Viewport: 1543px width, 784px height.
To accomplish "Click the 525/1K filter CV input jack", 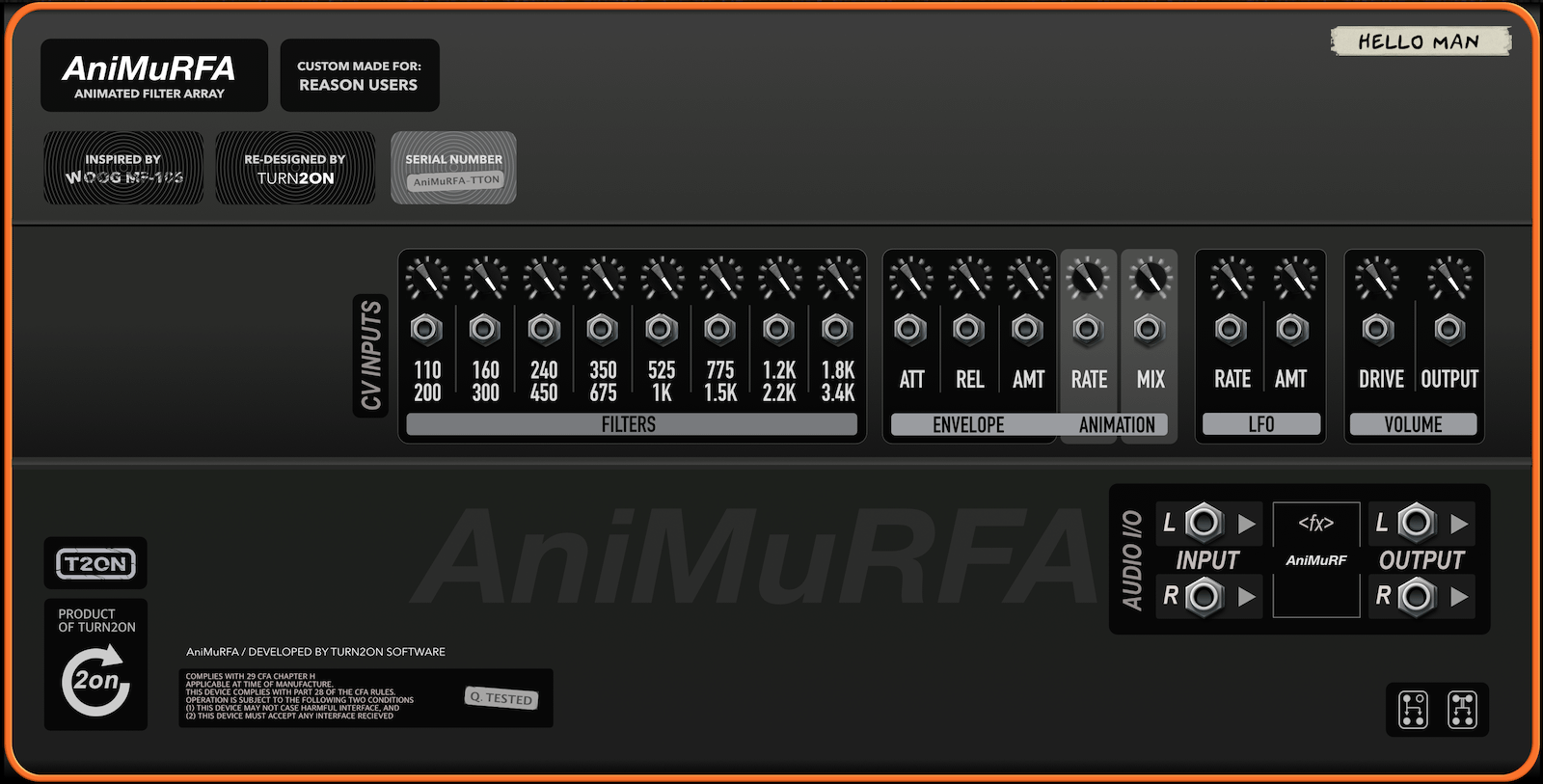I will tap(662, 330).
